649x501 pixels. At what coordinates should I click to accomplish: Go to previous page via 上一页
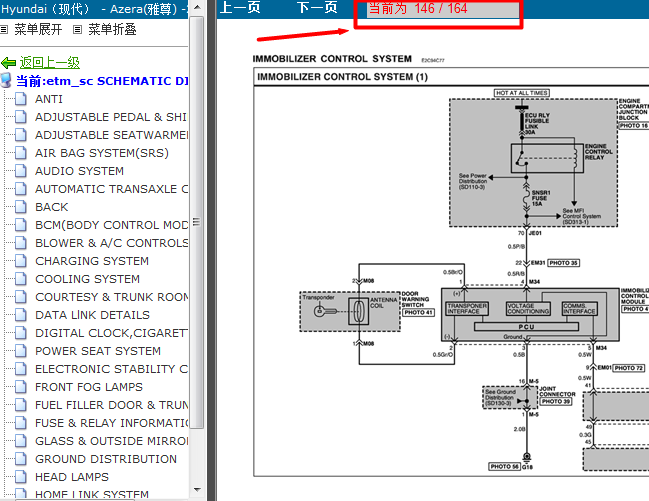240,7
